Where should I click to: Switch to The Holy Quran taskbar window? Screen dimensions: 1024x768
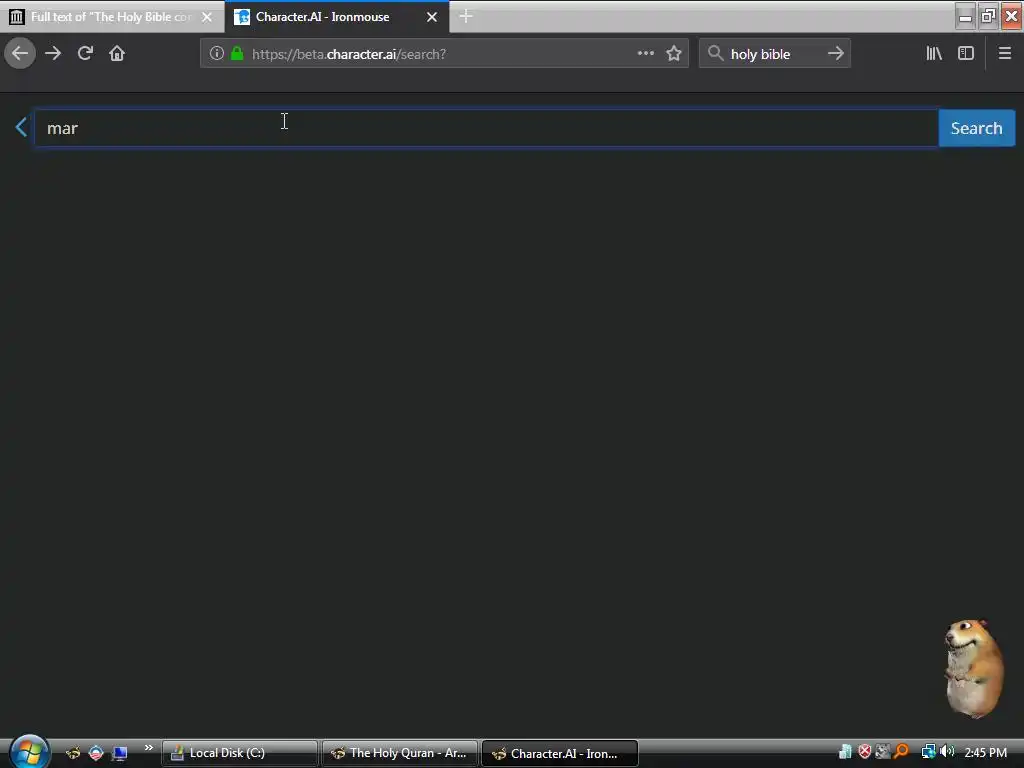(x=400, y=753)
